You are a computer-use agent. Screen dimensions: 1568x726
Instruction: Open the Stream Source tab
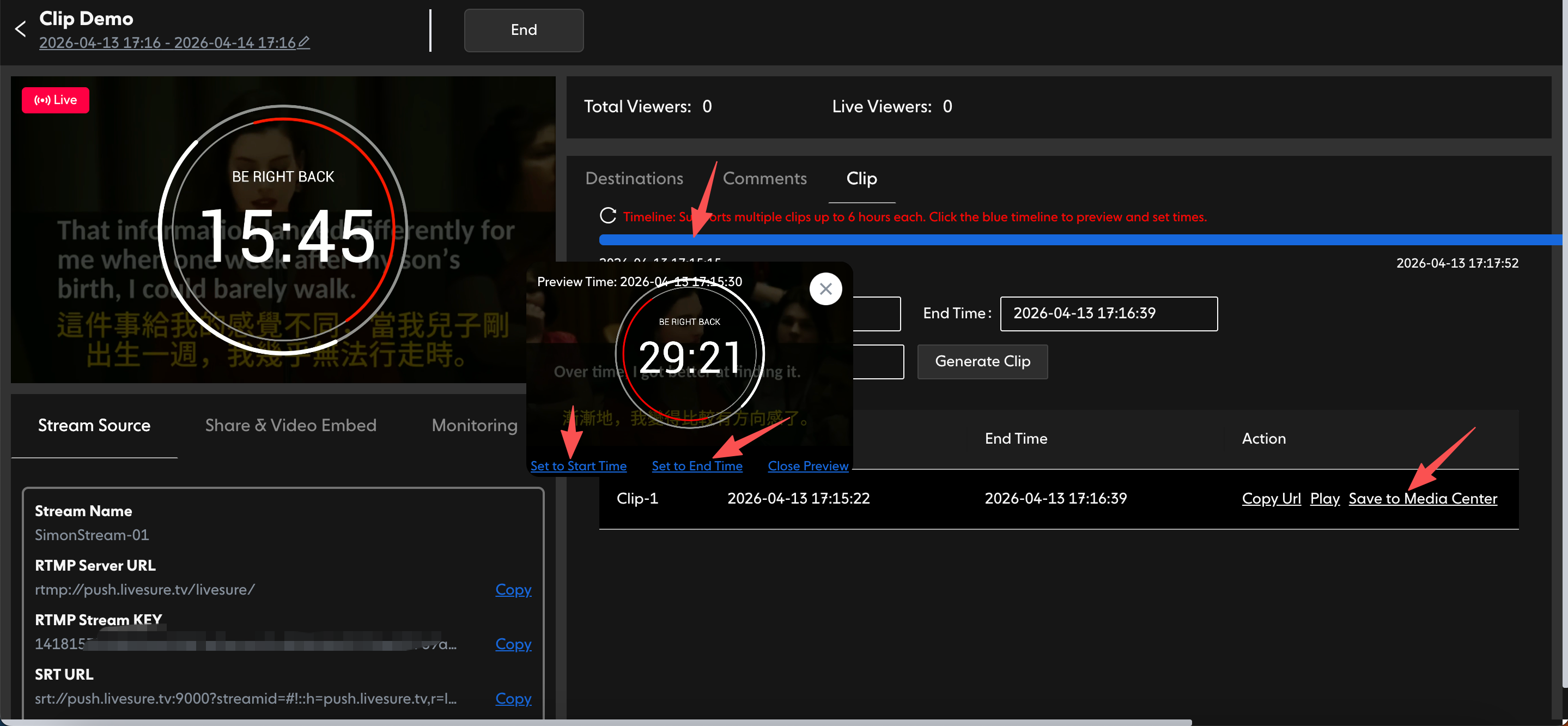[94, 425]
